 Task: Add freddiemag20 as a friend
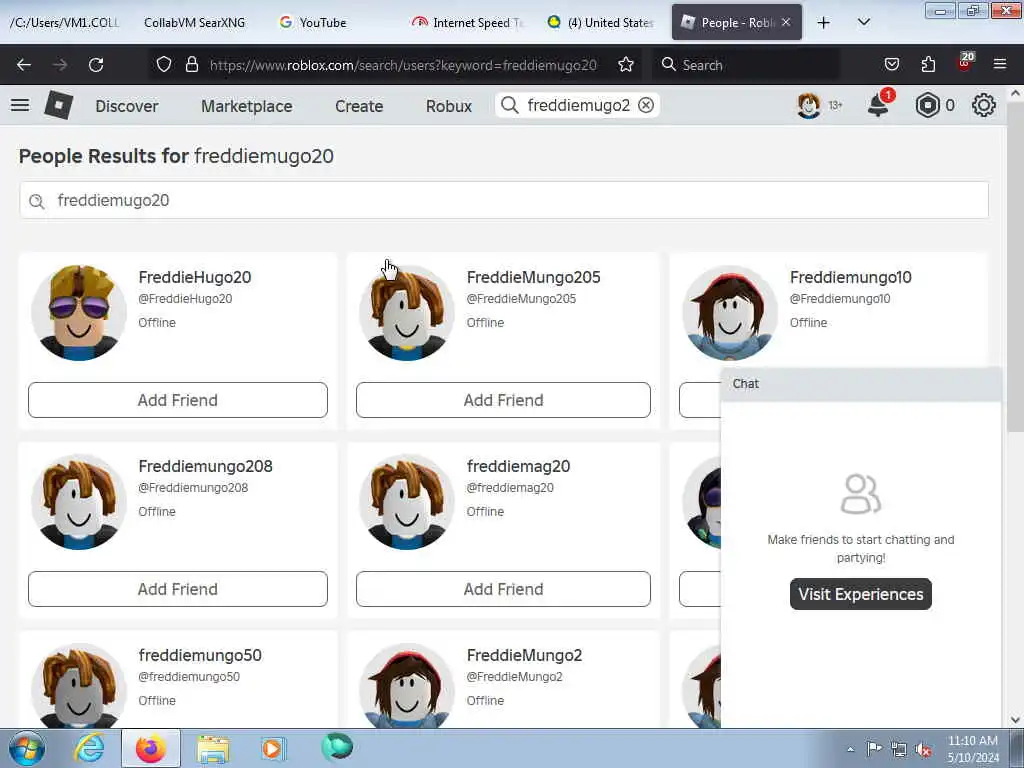point(504,588)
